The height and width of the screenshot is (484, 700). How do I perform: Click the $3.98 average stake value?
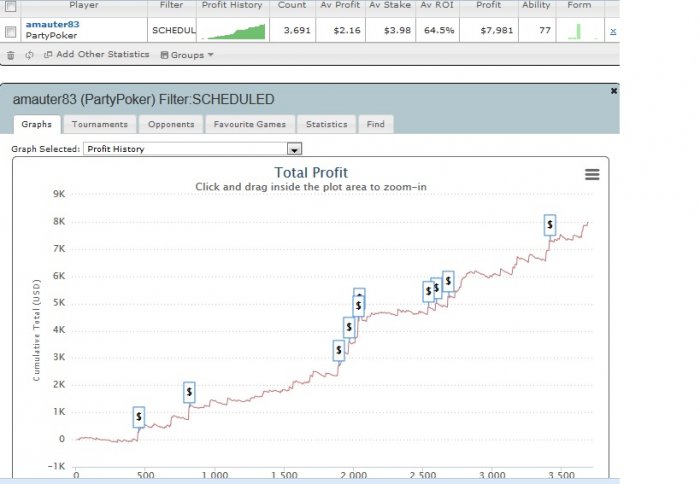[397, 31]
